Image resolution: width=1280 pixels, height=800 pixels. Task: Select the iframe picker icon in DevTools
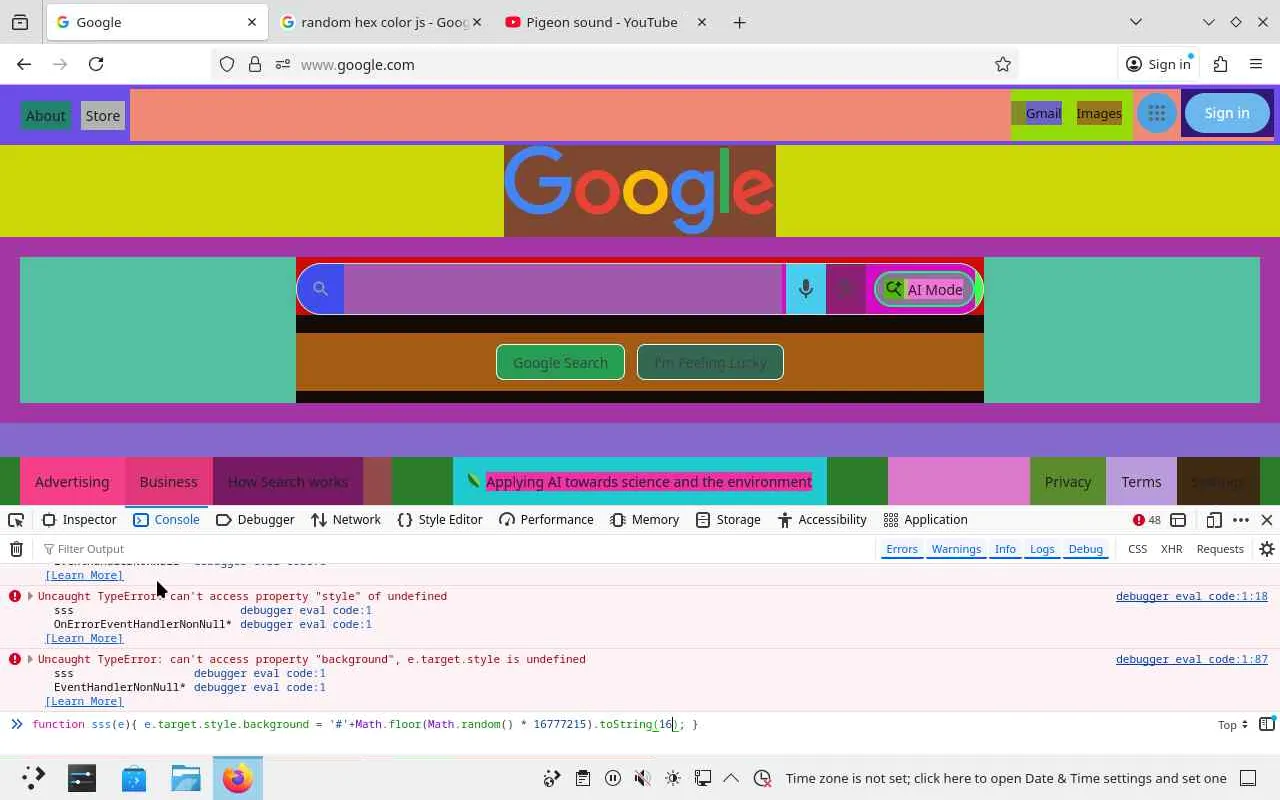point(1179,520)
